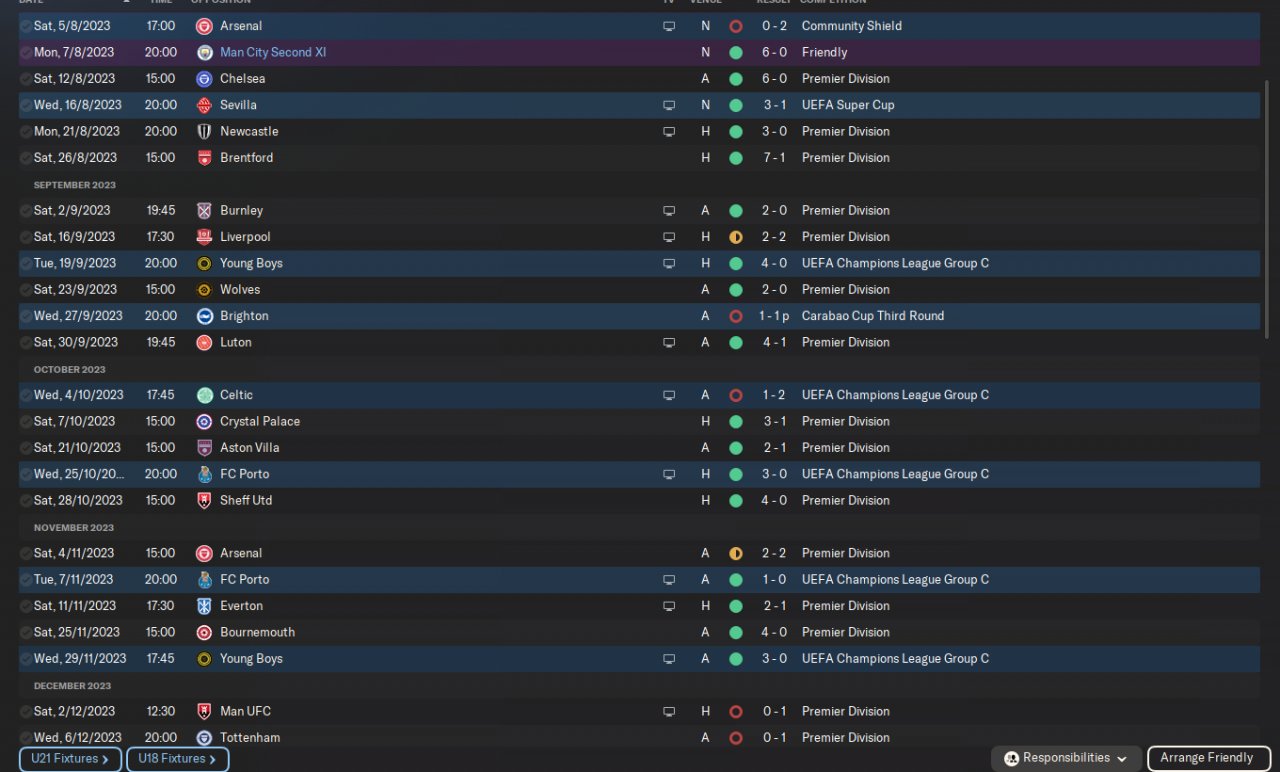Viewport: 1280px width, 772px height.
Task: Open the Man City Second XI link
Action: coord(273,52)
